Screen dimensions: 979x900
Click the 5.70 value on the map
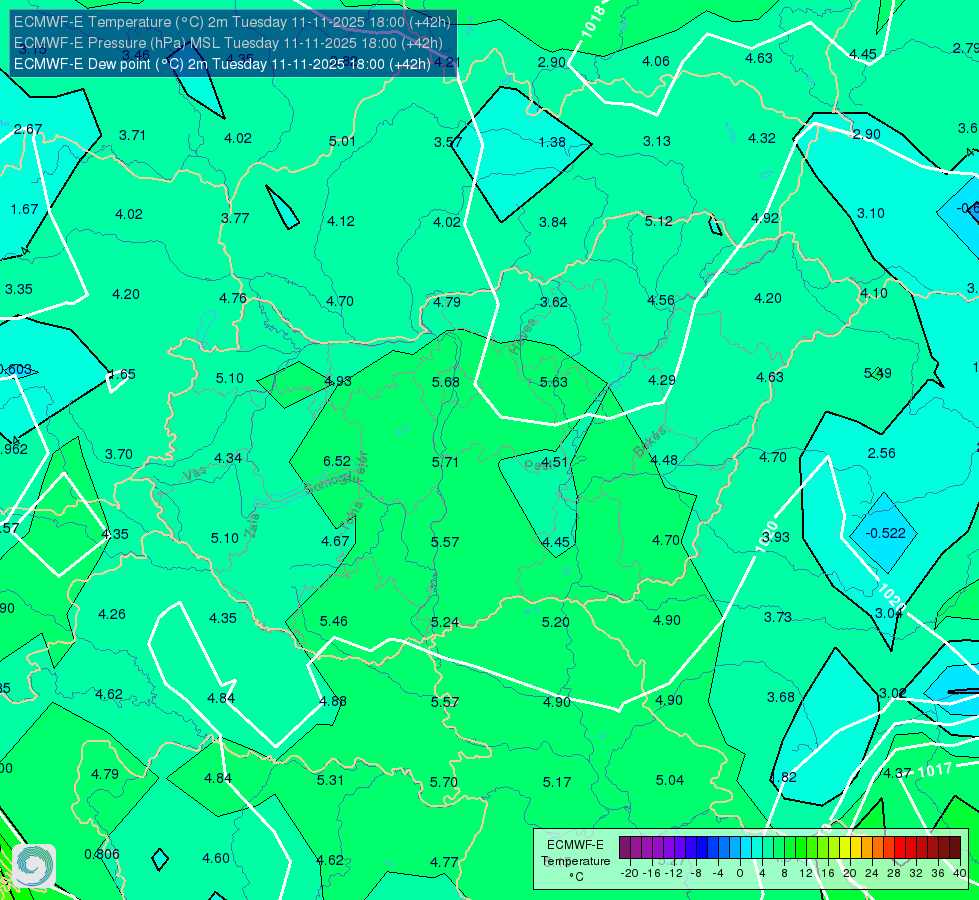pyautogui.click(x=444, y=782)
